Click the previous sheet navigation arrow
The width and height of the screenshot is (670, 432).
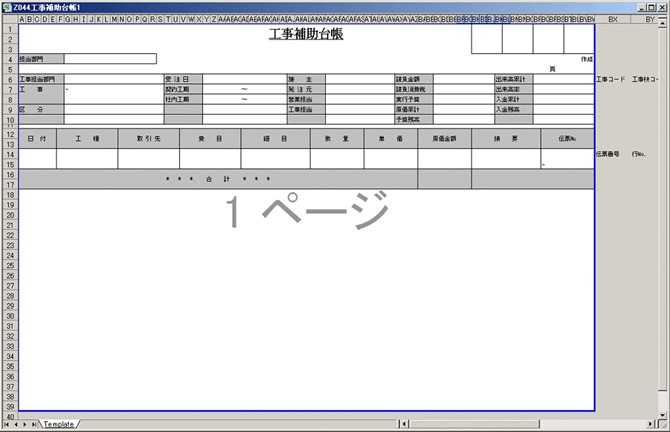tap(15, 425)
